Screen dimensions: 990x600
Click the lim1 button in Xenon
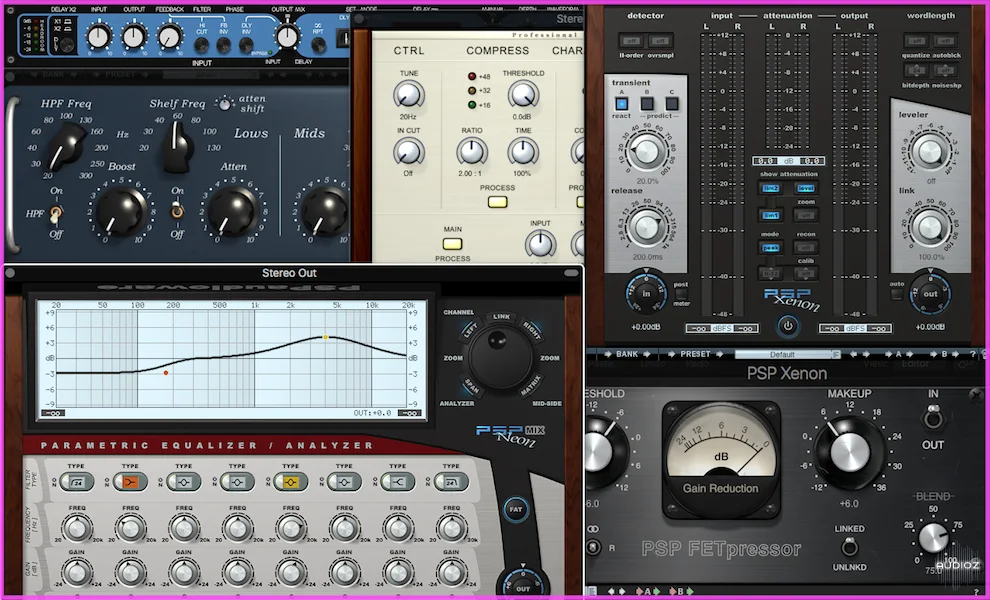(x=771, y=216)
